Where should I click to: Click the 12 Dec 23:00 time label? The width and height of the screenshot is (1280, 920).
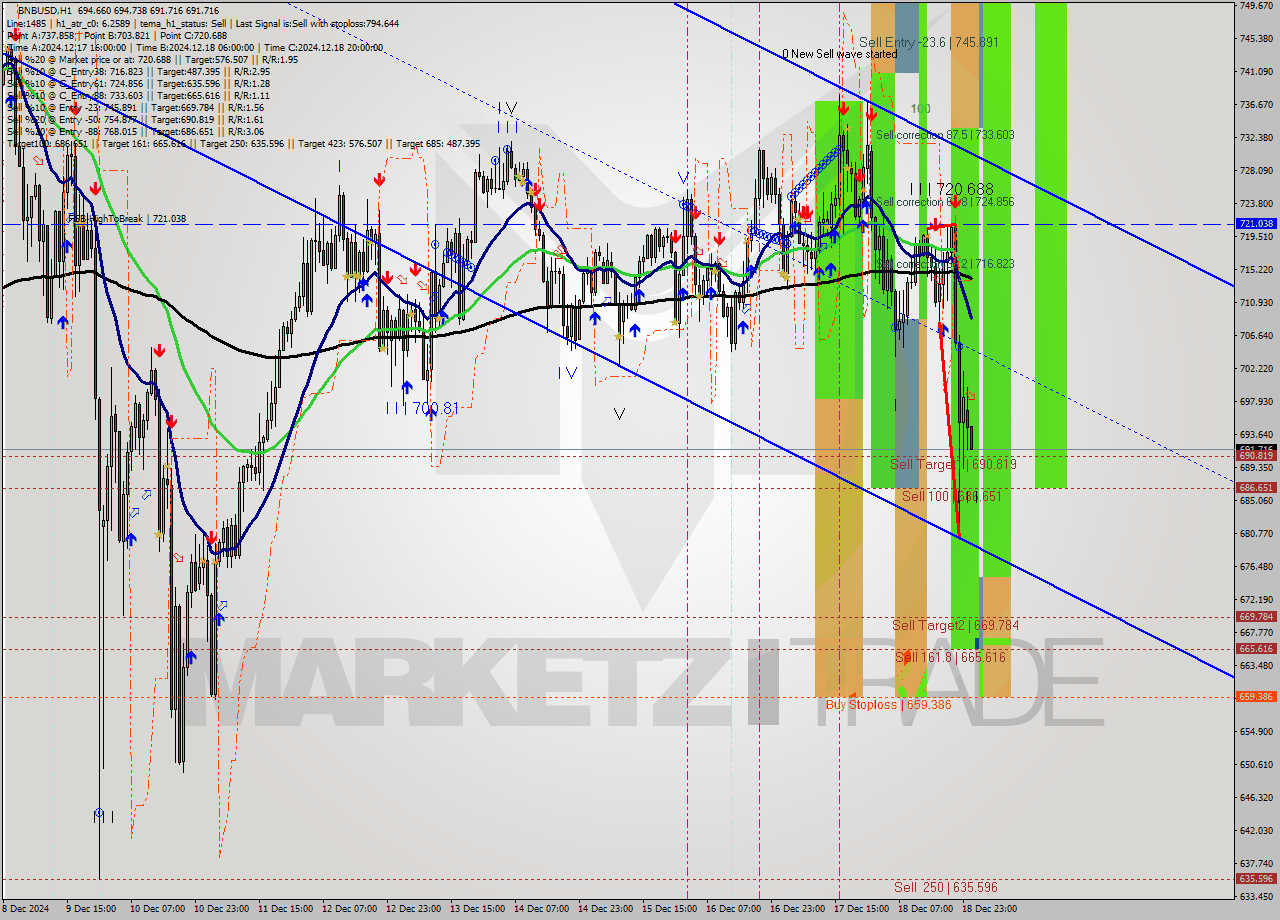(x=414, y=910)
